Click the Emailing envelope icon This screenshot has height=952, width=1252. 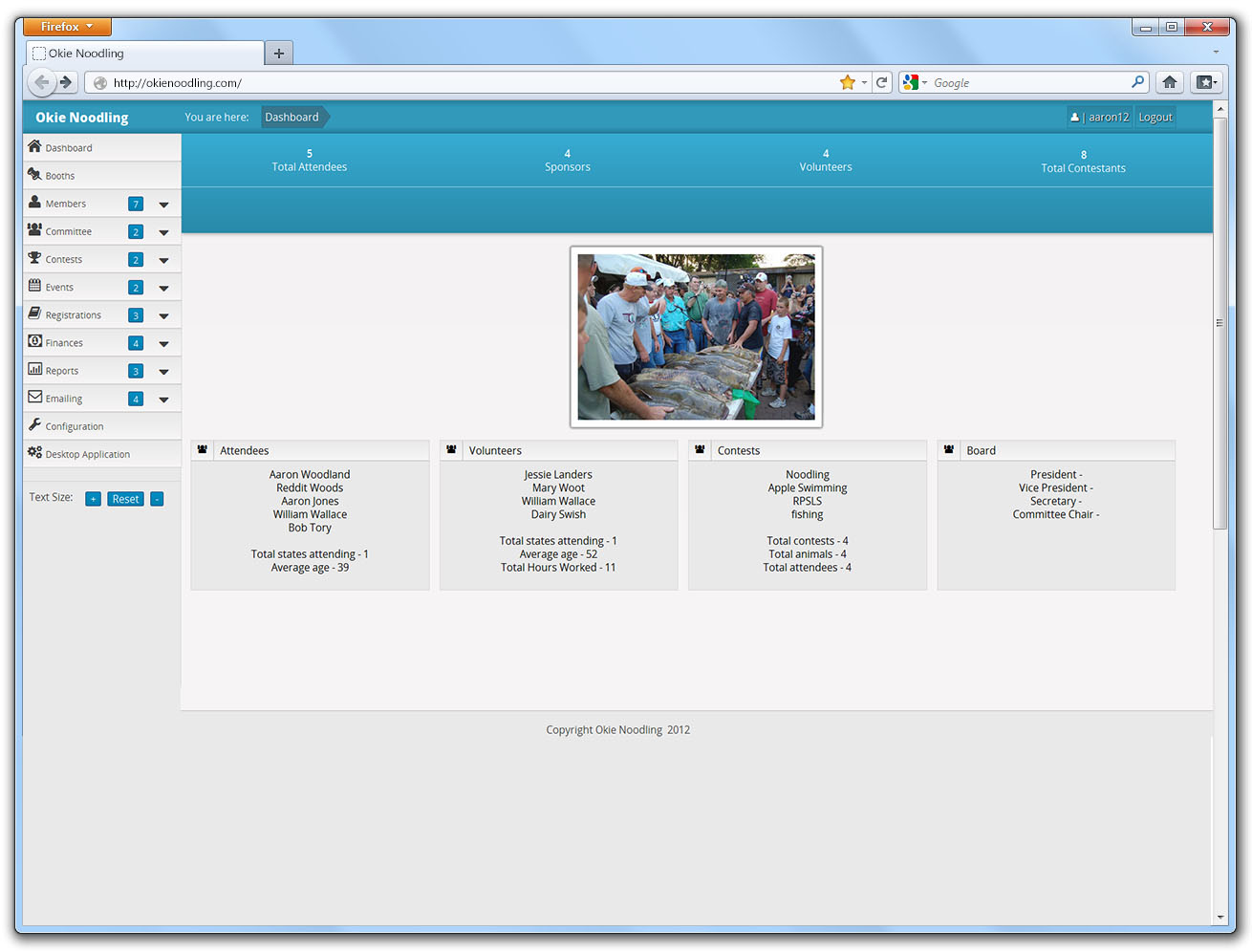click(x=34, y=397)
